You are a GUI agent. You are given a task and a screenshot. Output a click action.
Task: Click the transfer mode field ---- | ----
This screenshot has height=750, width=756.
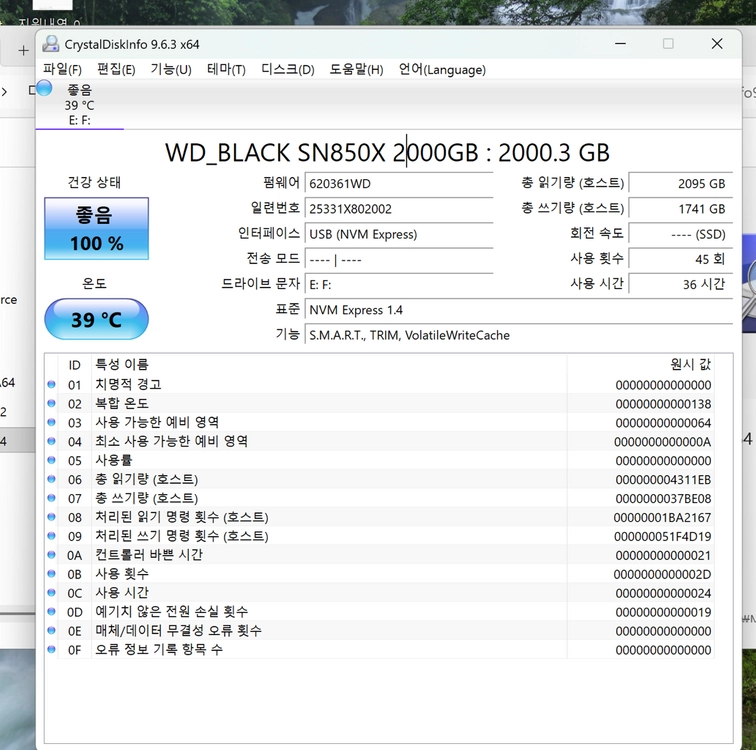(399, 259)
